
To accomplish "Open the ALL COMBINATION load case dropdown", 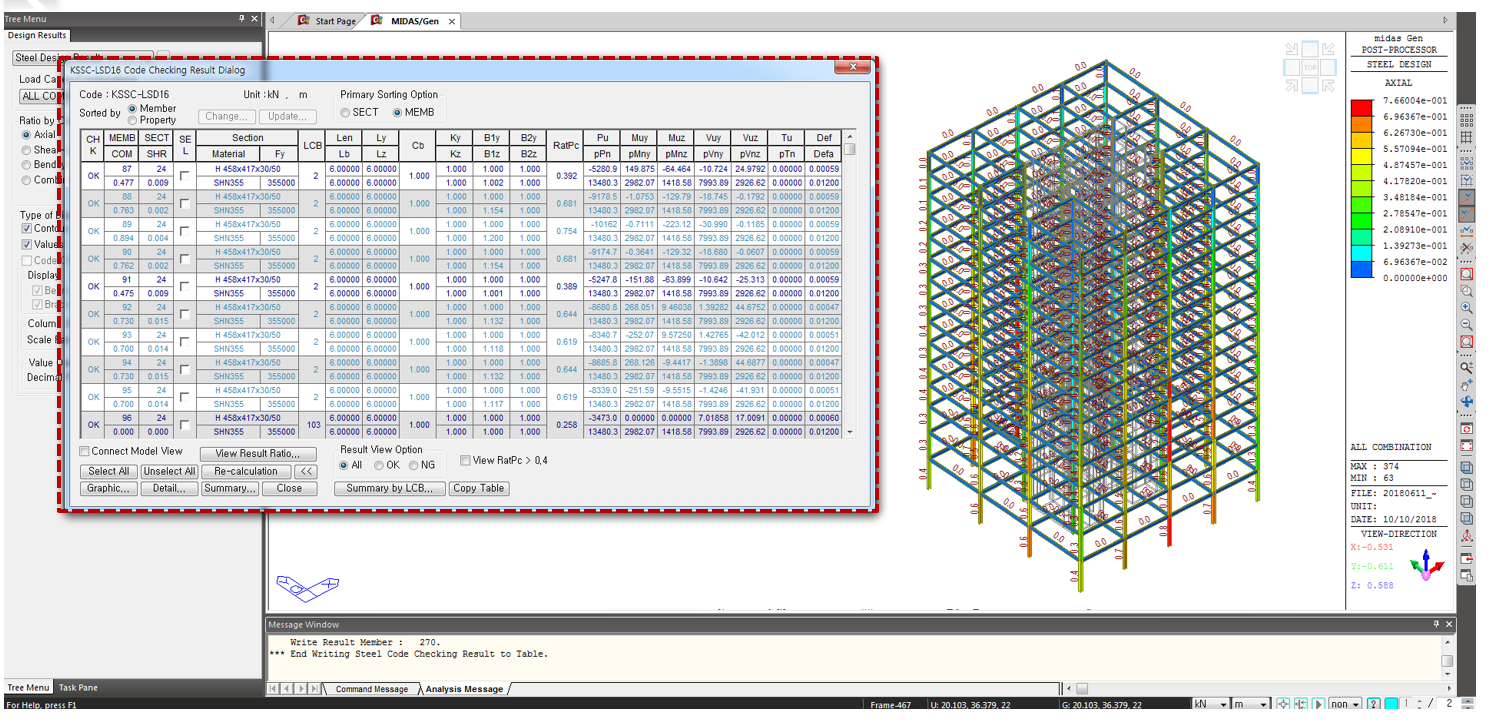I will [40, 96].
